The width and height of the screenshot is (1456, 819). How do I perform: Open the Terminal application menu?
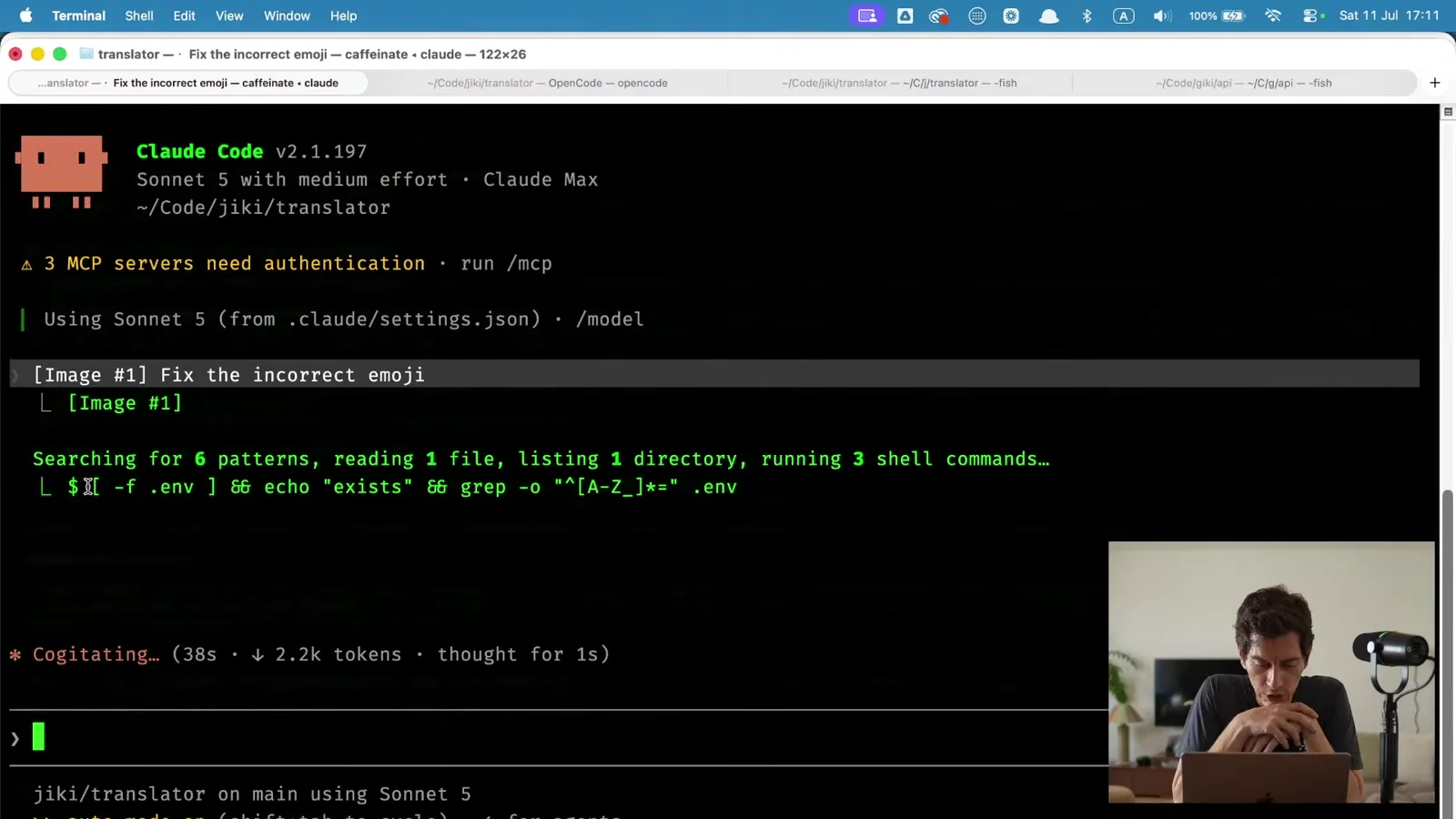[78, 15]
